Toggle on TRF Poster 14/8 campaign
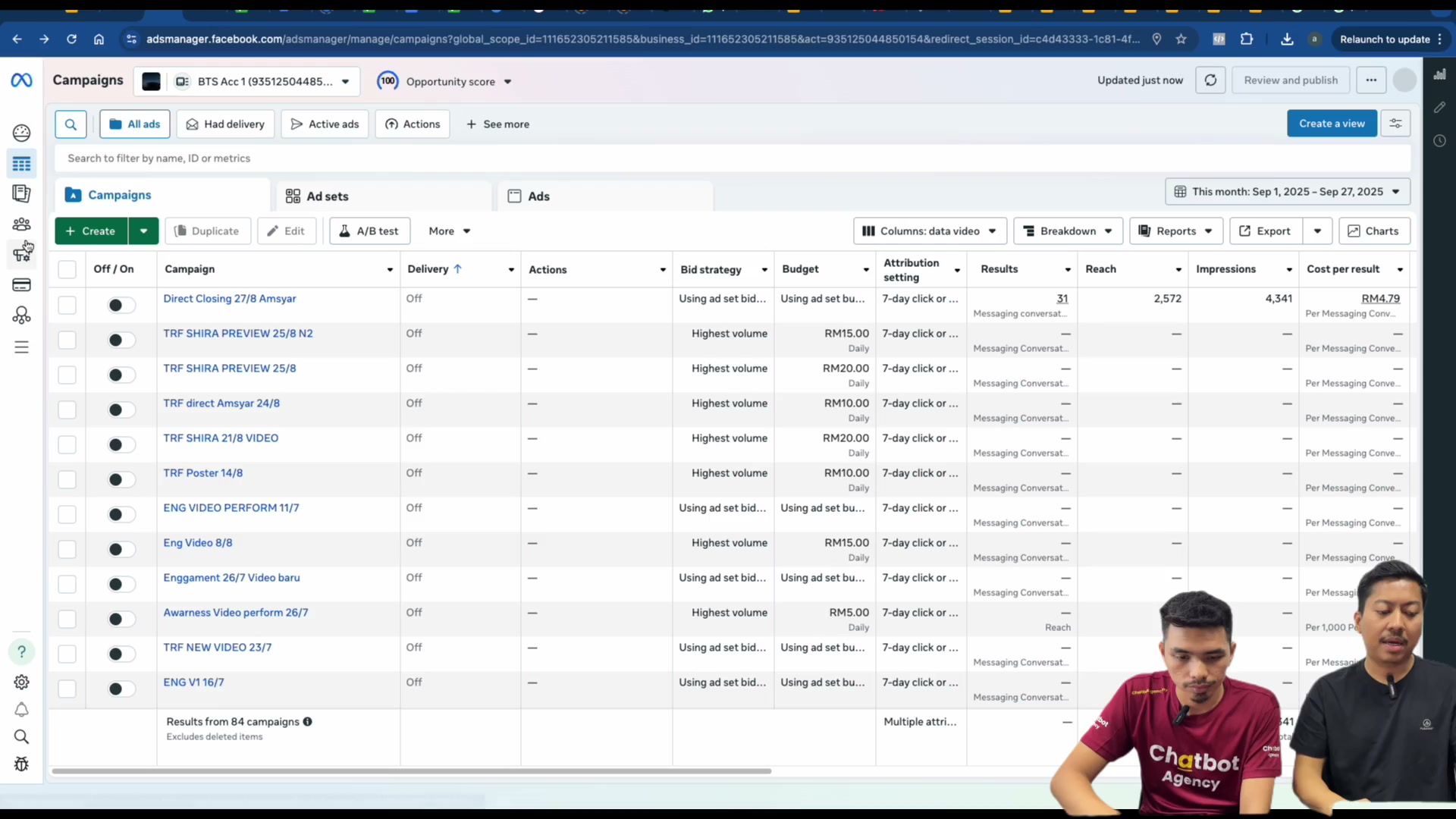 tap(121, 479)
